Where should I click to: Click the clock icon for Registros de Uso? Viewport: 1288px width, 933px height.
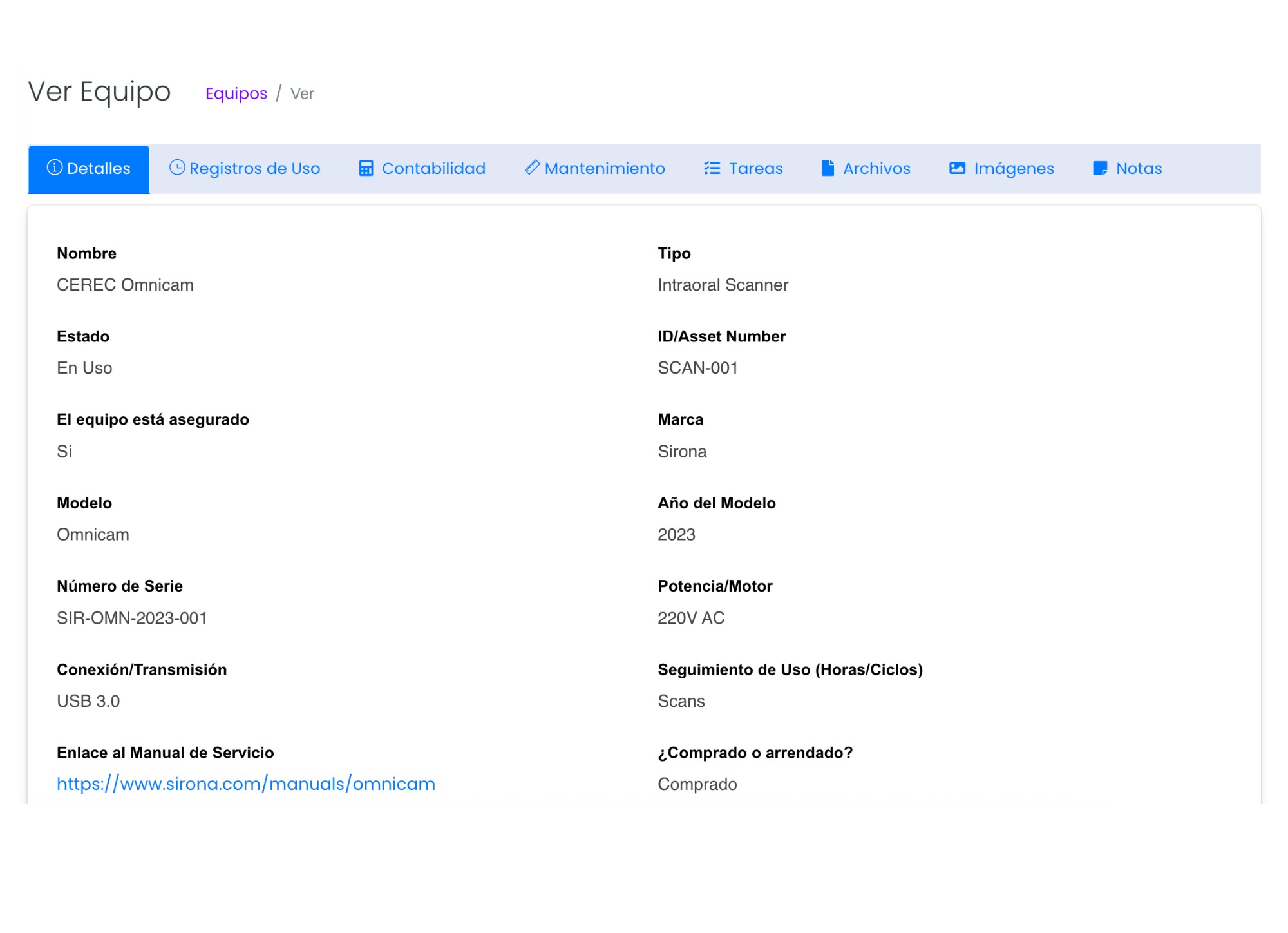pyautogui.click(x=177, y=168)
